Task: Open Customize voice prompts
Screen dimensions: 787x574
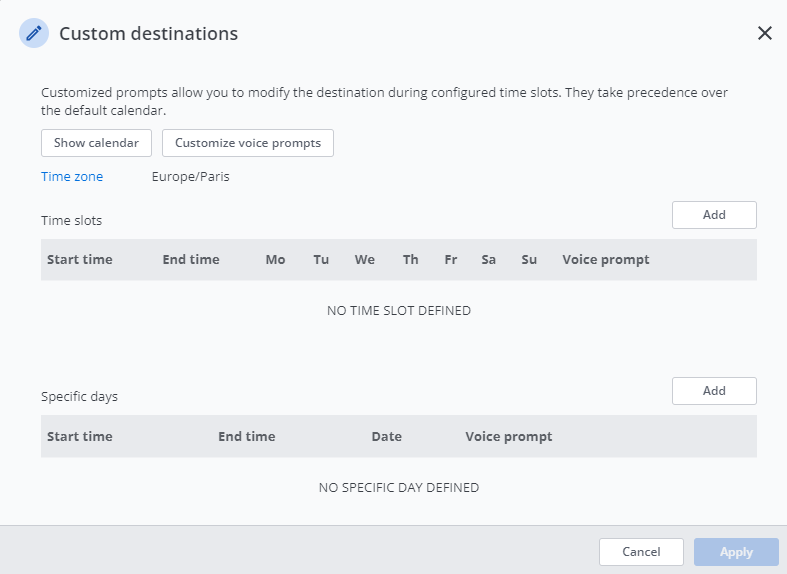Action: [x=248, y=143]
